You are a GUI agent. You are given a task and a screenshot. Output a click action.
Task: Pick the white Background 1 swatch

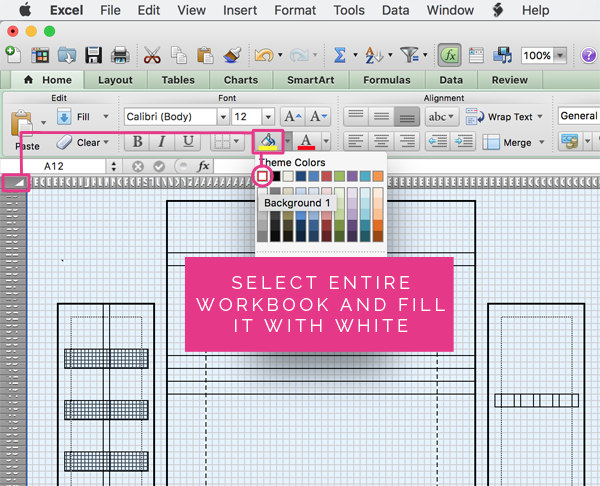pyautogui.click(x=262, y=176)
